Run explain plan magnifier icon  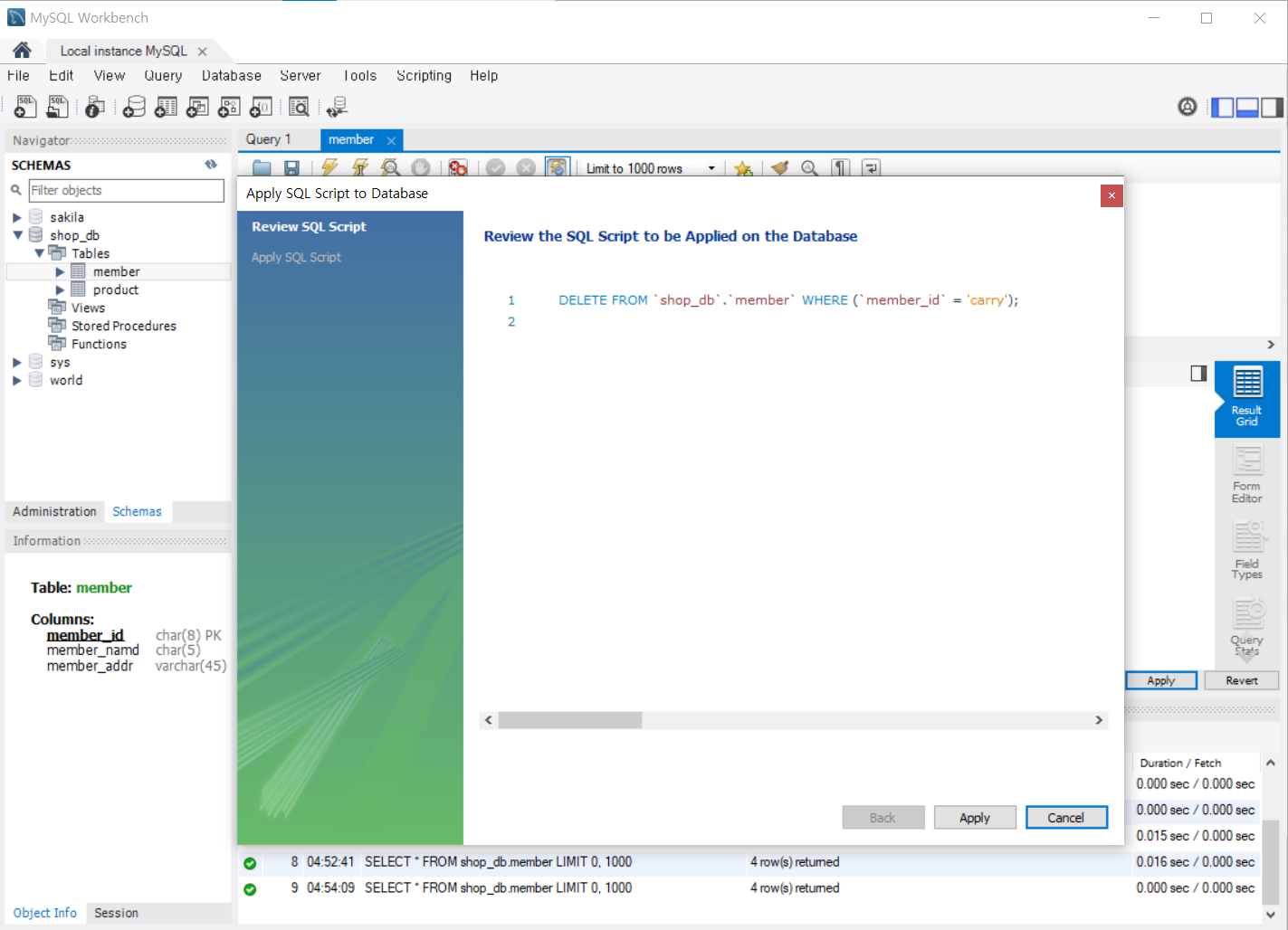click(x=390, y=168)
